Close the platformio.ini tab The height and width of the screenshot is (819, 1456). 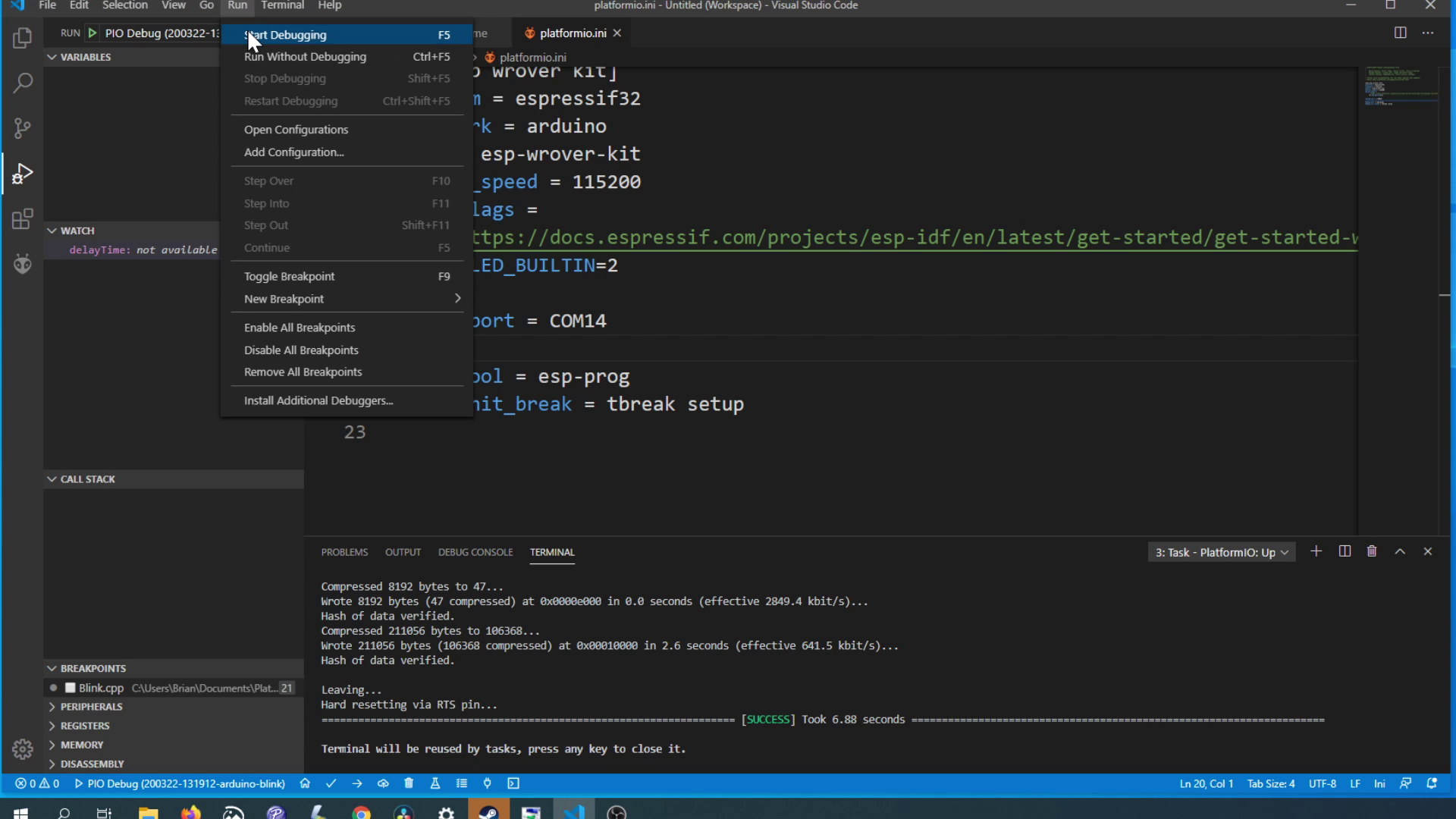[x=617, y=33]
